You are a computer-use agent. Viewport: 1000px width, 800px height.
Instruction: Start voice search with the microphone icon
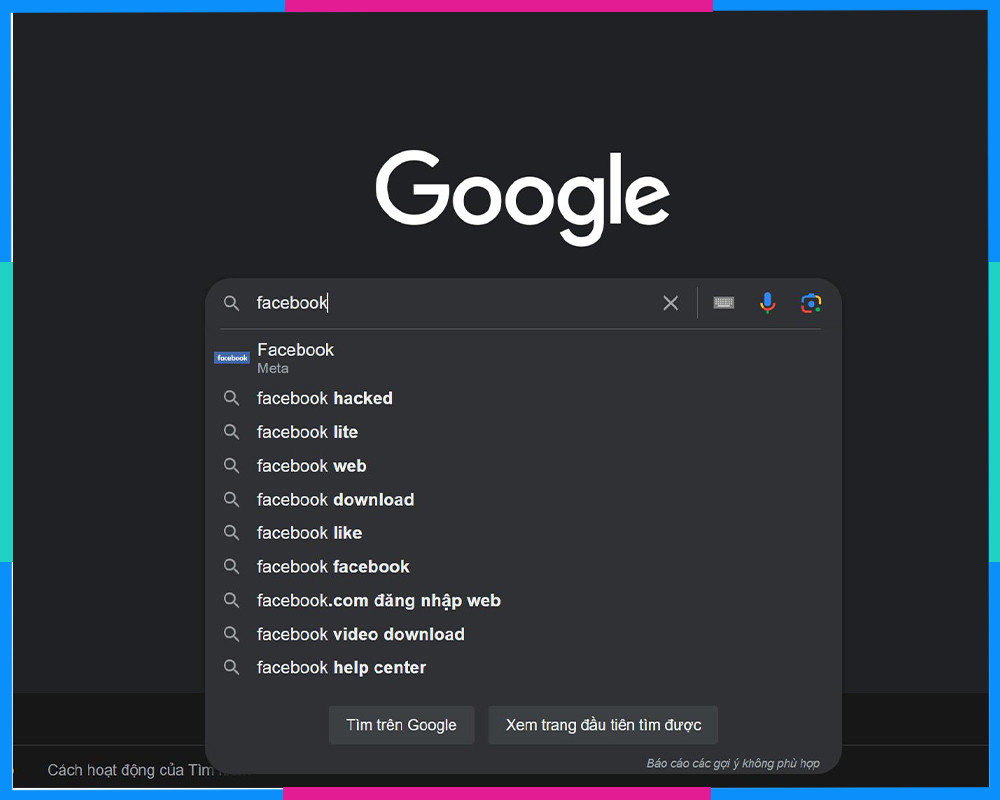767,303
